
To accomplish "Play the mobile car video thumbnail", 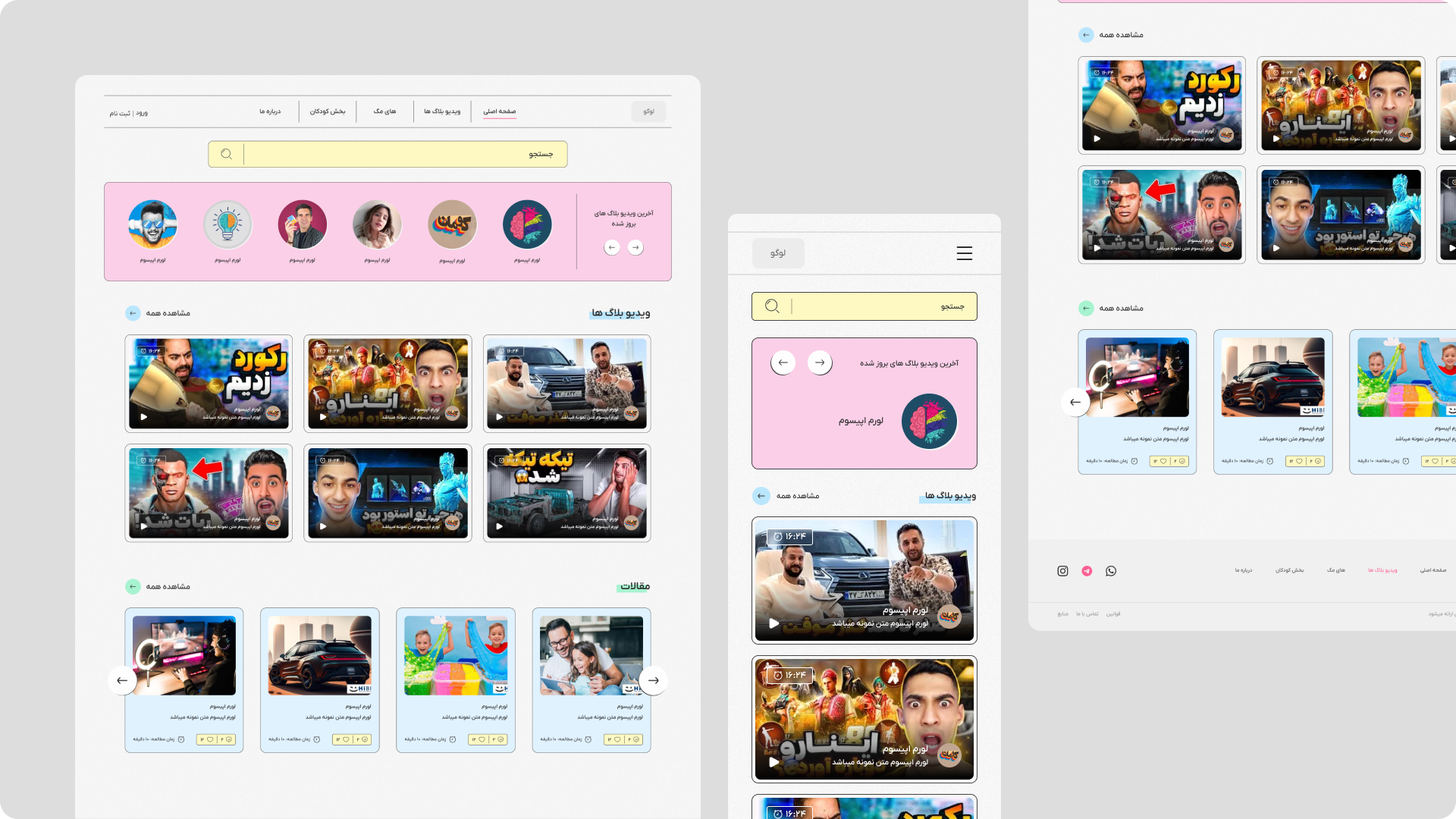I will point(773,623).
